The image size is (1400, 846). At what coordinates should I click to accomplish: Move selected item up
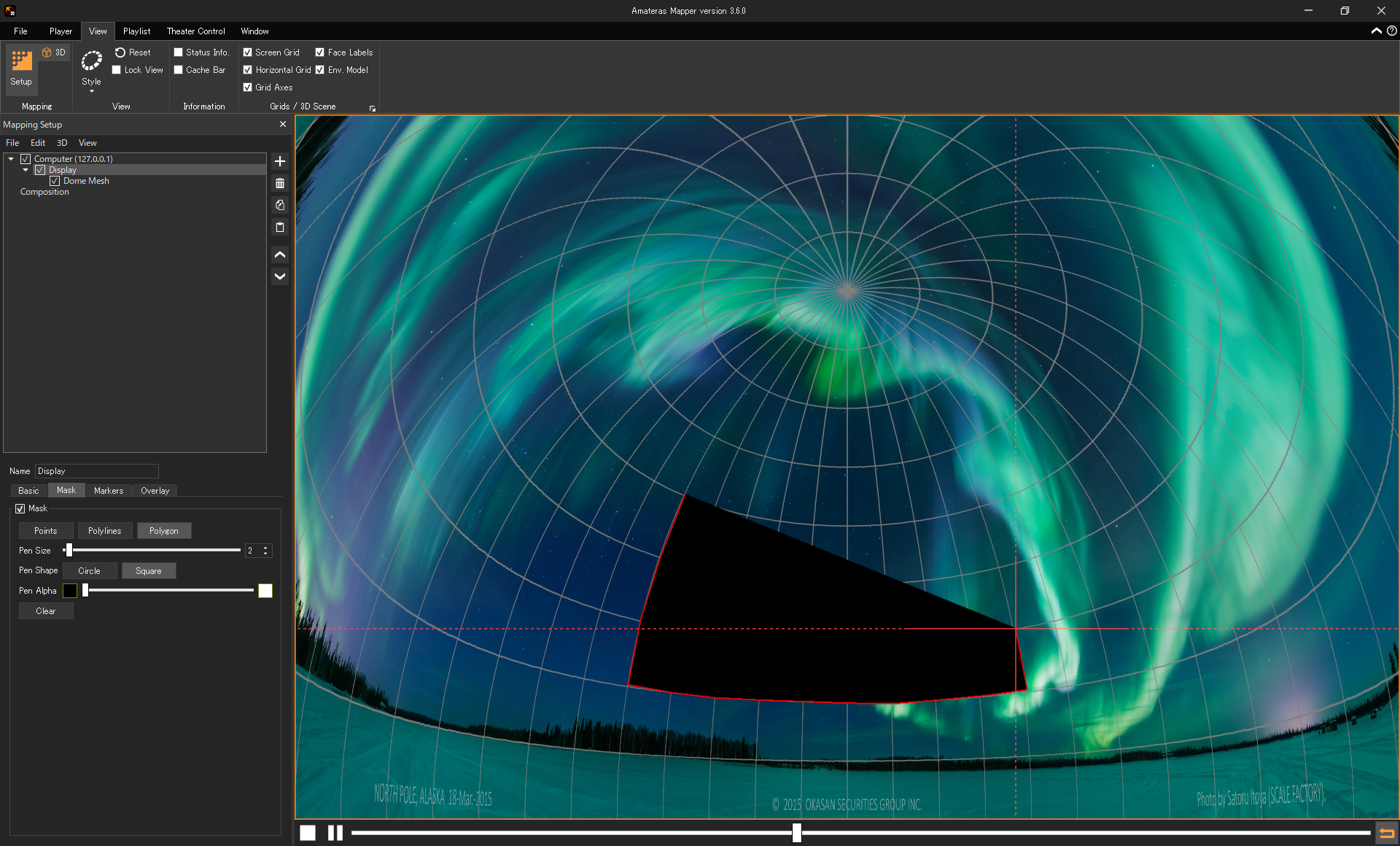pos(280,255)
